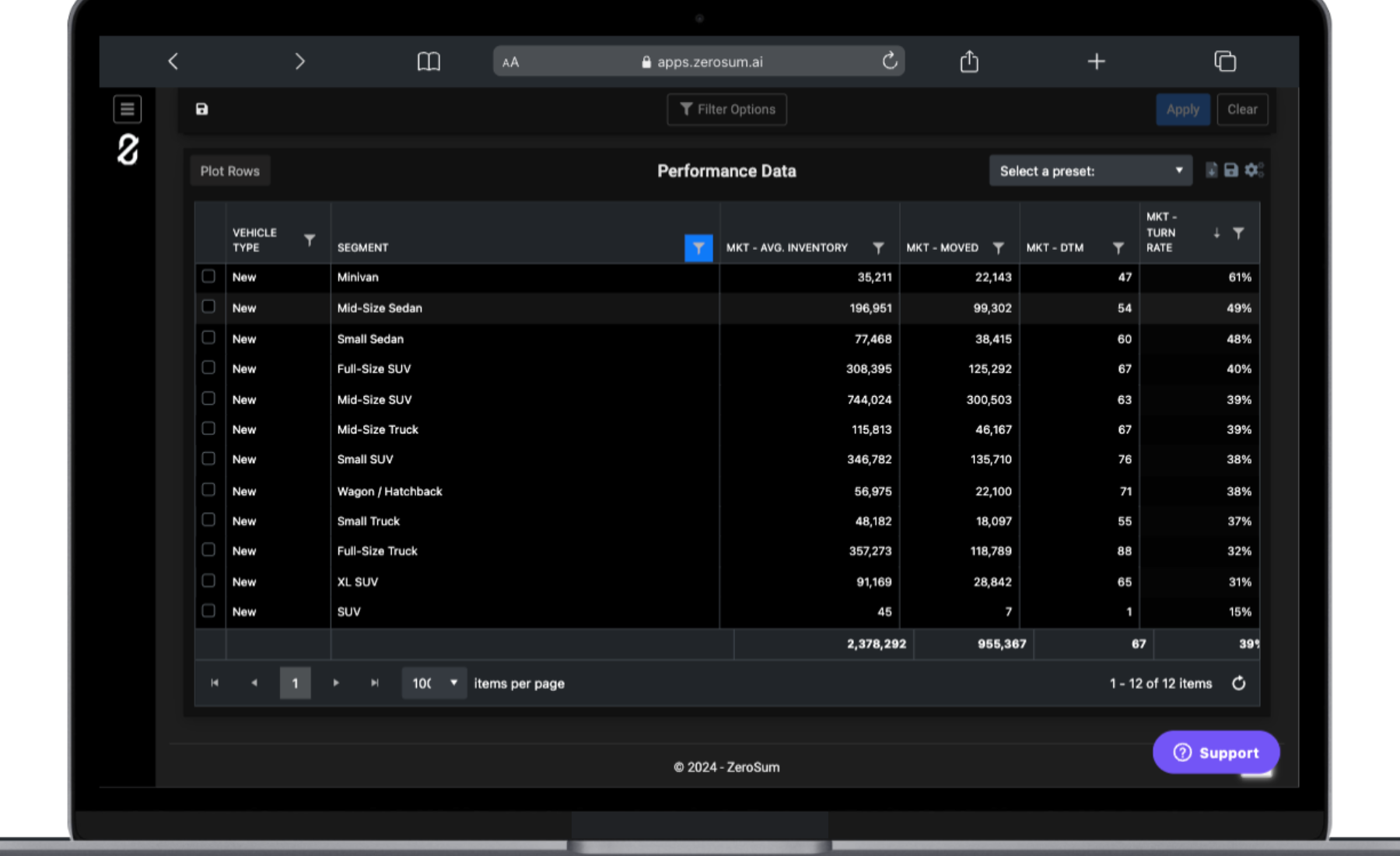Open the hamburger sidebar menu
Viewport: 1400px width, 856px height.
click(x=128, y=109)
